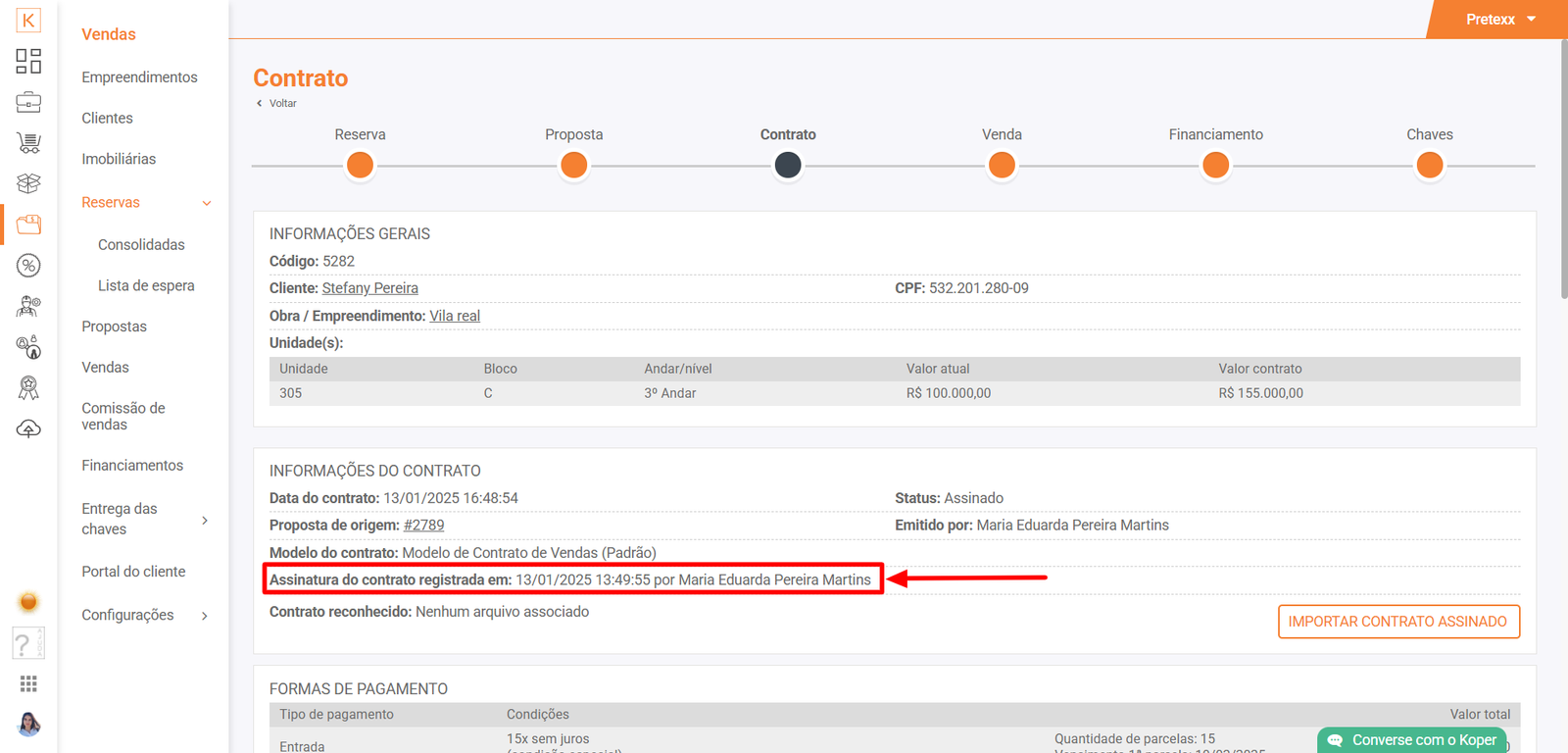The image size is (1568, 753).
Task: Open the award ribbon sidebar icon
Action: [x=28, y=388]
